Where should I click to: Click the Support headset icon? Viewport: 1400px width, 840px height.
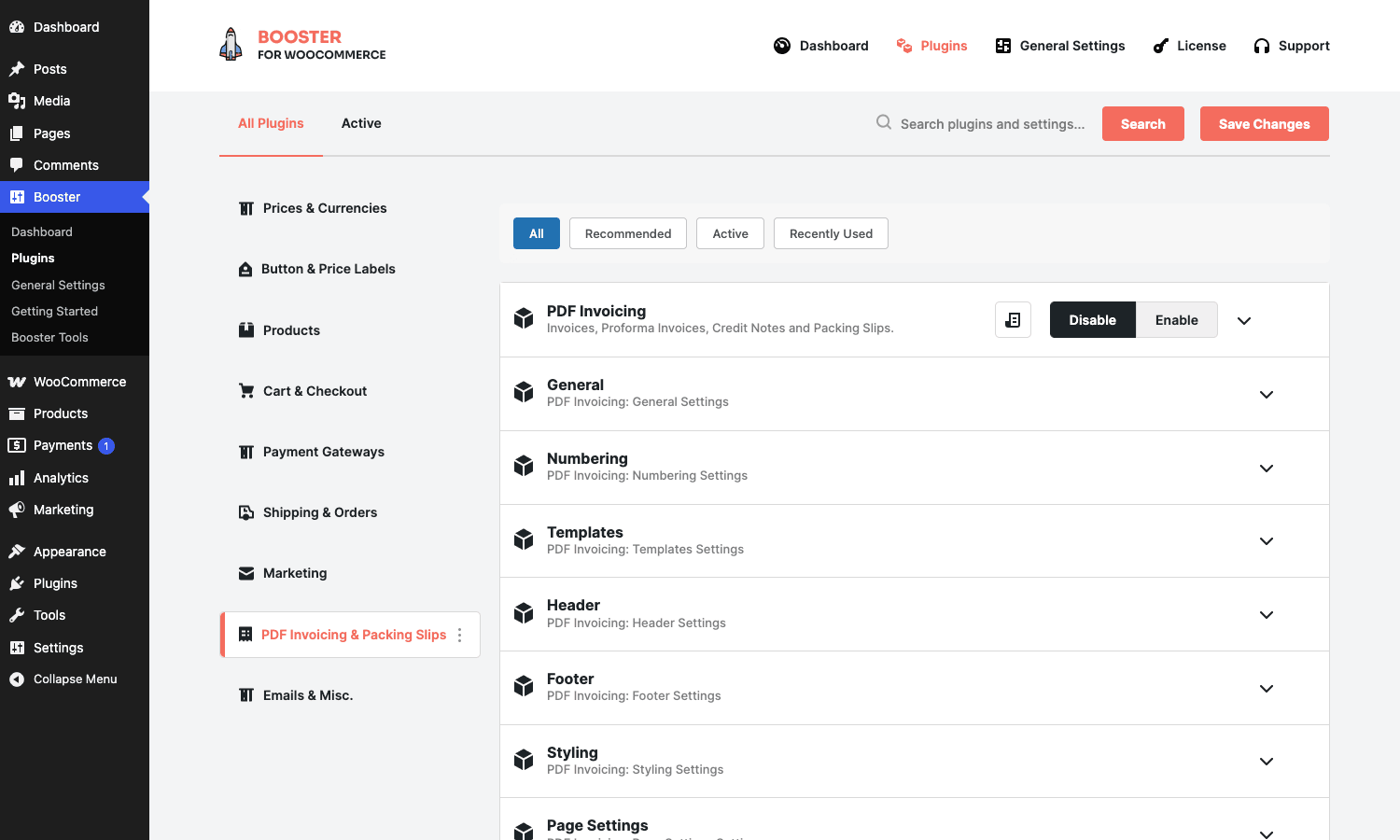[1262, 46]
